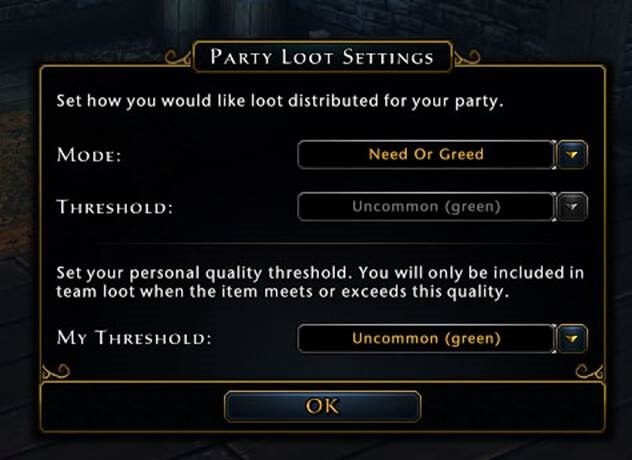Click the gold flourish ornament left of title
Image resolution: width=632 pixels, height=460 pixels.
coord(178,57)
